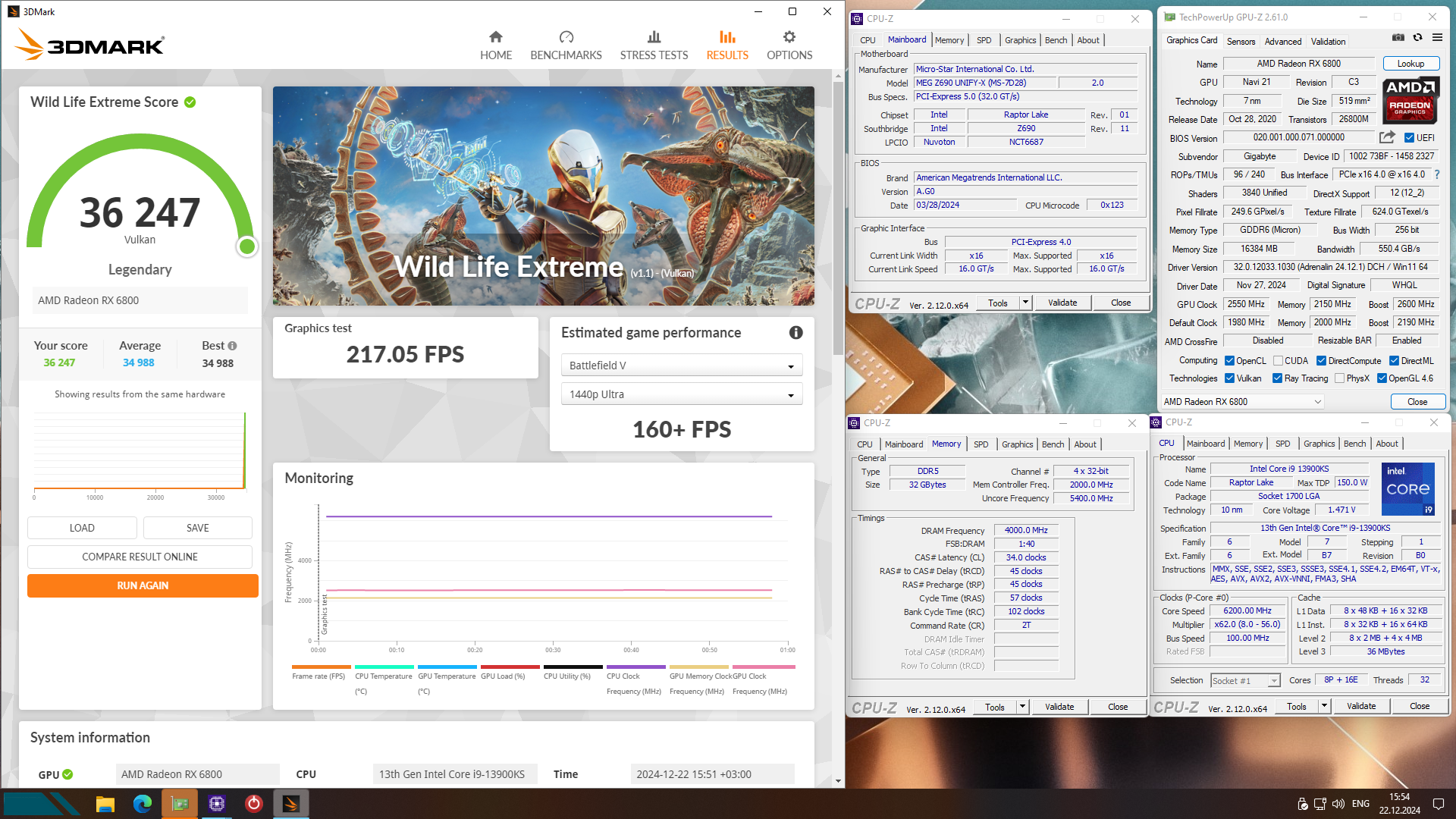Viewport: 1456px width, 819px height.
Task: Open STRESS TESTS in 3DMark
Action: coord(654,45)
